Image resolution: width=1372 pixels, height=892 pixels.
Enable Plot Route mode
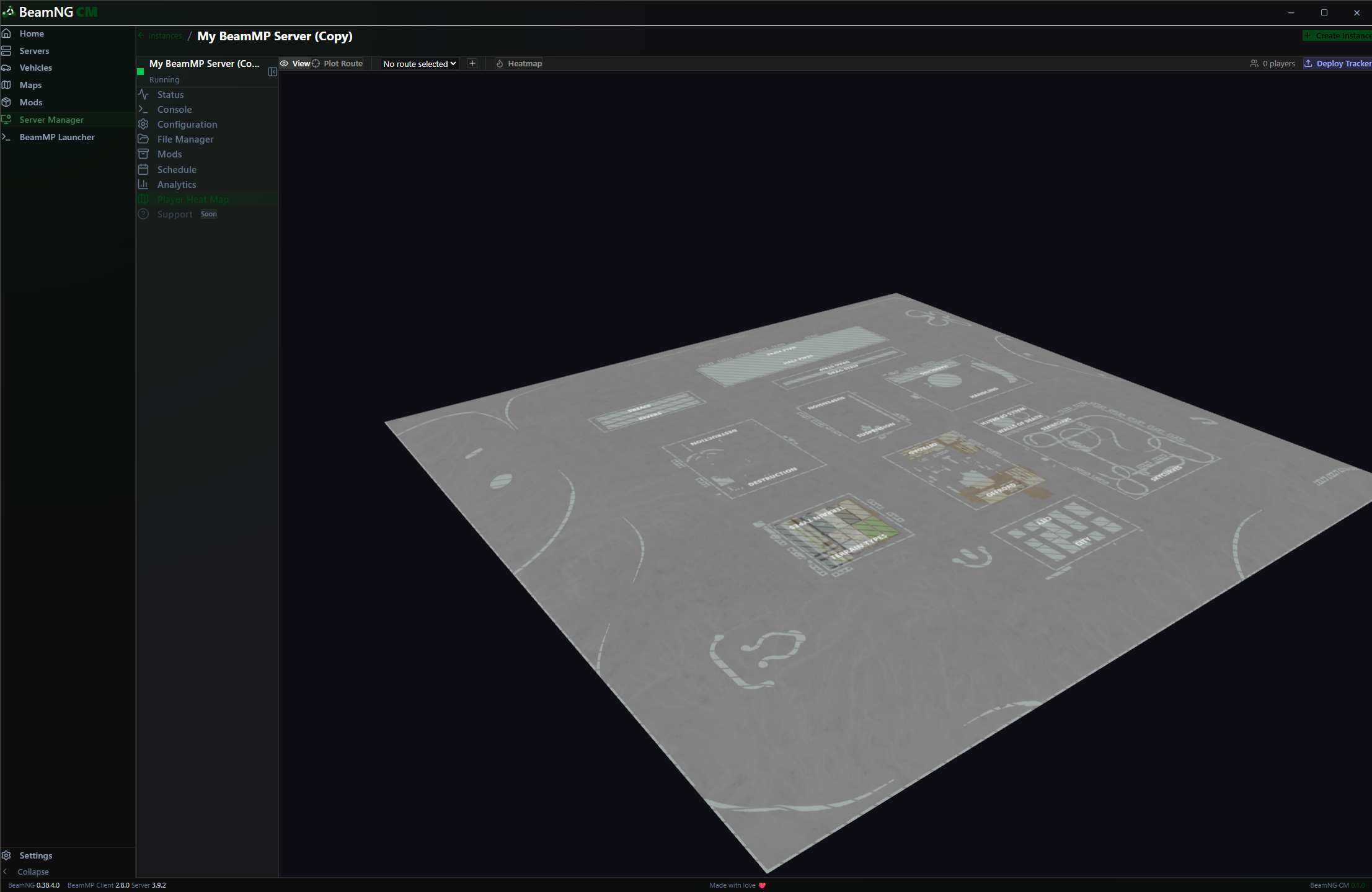coord(337,63)
